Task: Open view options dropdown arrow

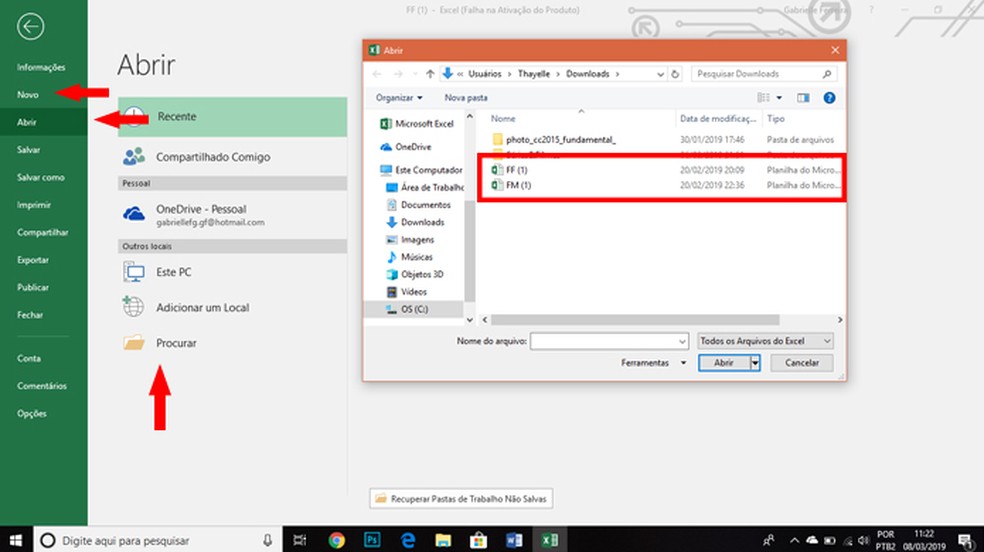Action: (x=779, y=98)
